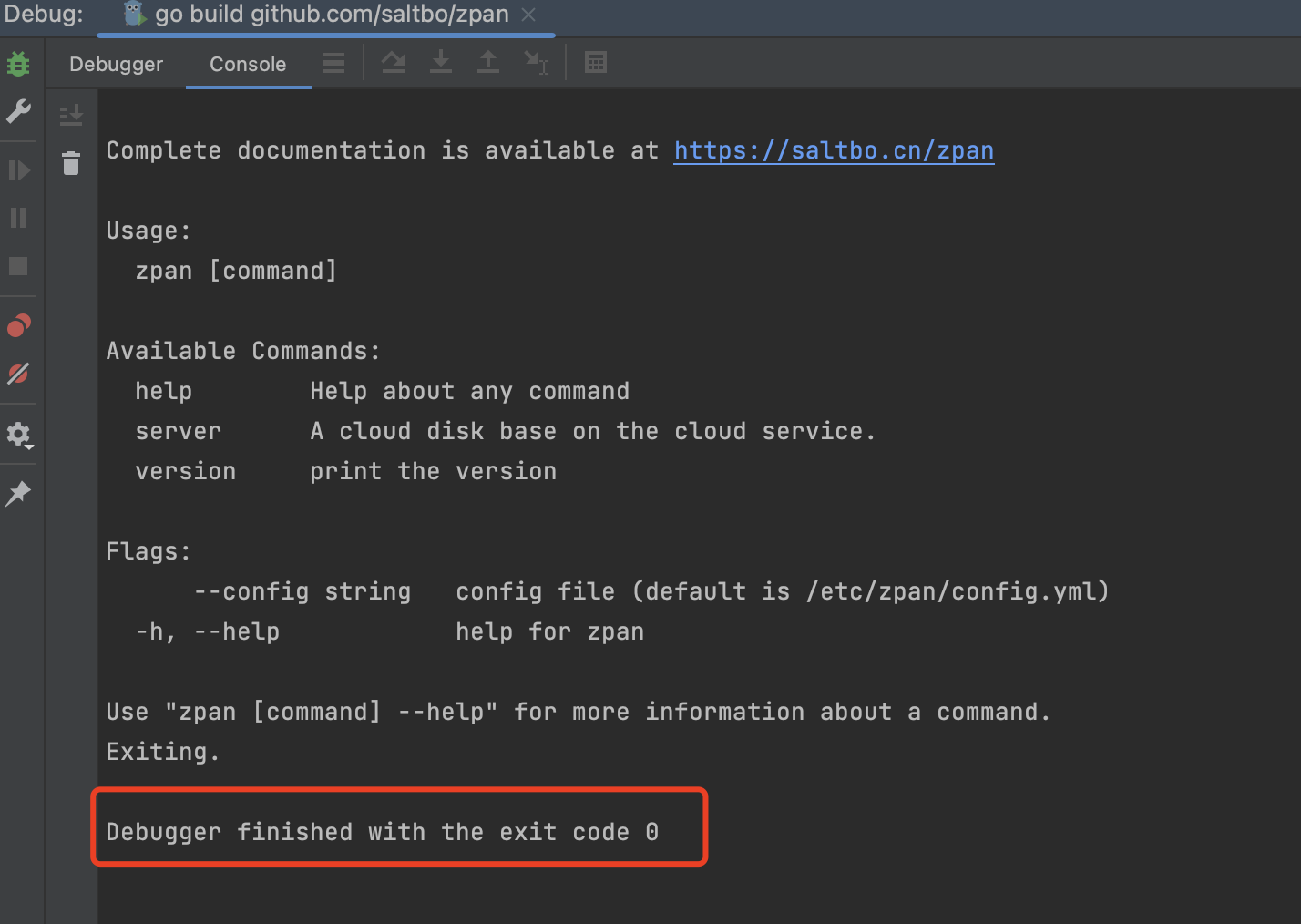Open the View Breakpoints dialog
The height and width of the screenshot is (924, 1301).
click(18, 325)
